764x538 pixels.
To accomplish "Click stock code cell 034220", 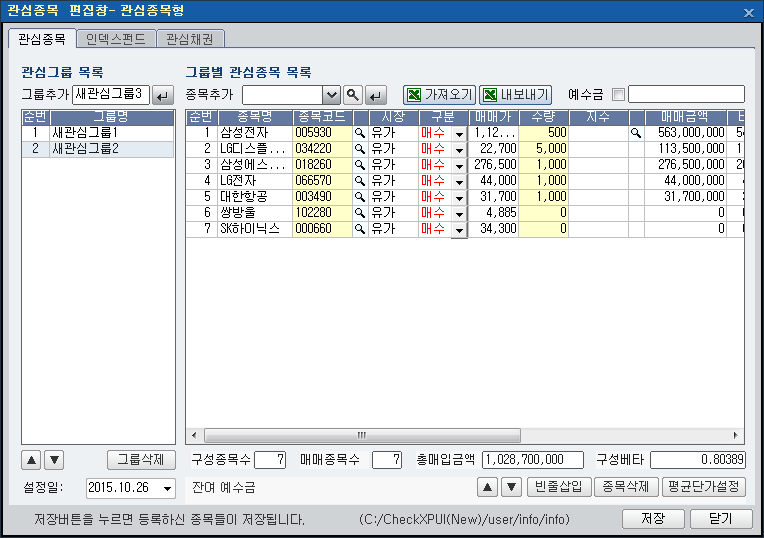I will click(322, 149).
